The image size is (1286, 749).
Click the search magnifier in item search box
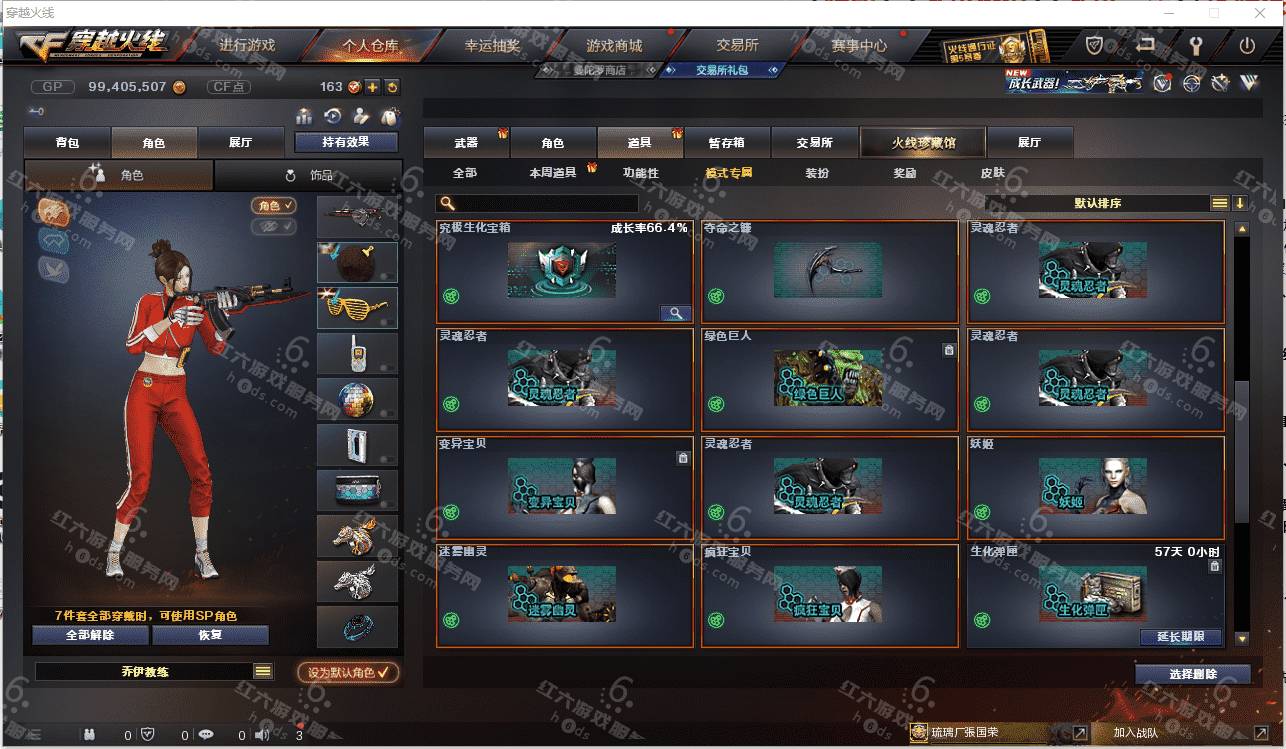447,203
